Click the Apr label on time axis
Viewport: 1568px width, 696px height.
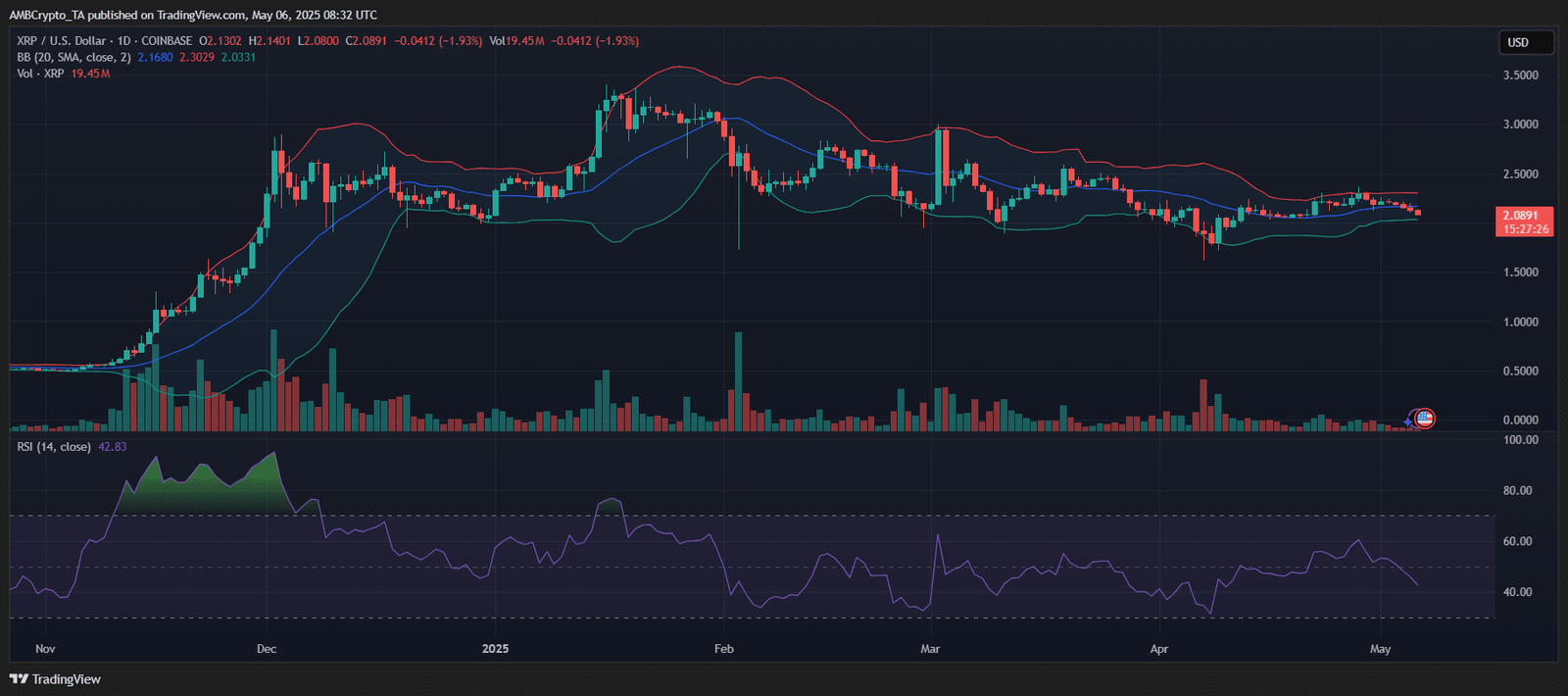pyautogui.click(x=1158, y=649)
